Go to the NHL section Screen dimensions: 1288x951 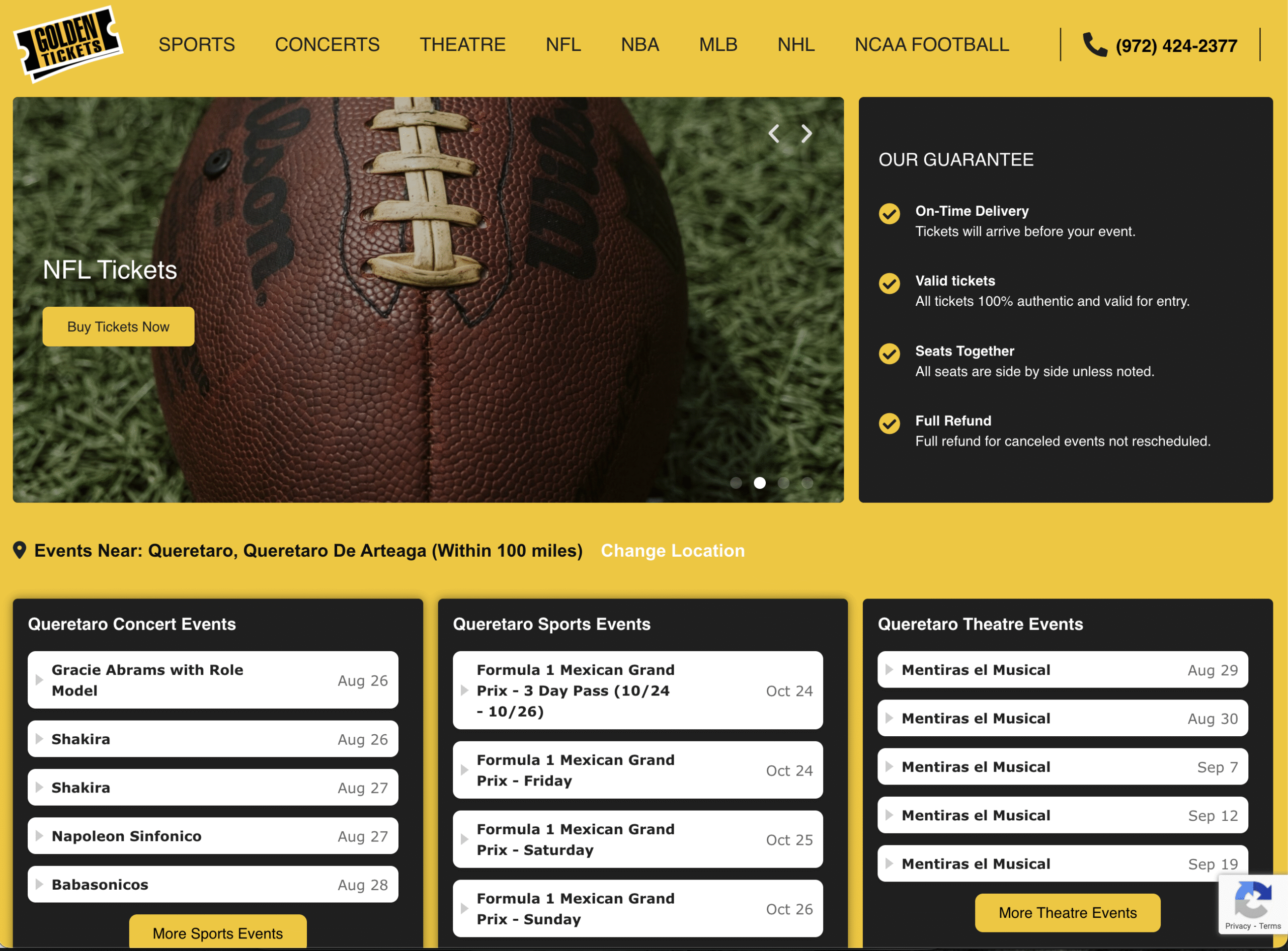point(796,44)
